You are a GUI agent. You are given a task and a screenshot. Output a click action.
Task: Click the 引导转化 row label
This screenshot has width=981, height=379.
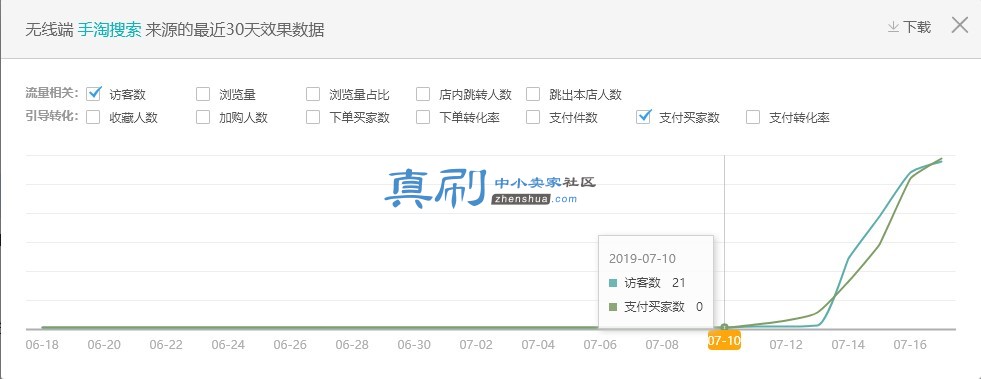[x=51, y=116]
